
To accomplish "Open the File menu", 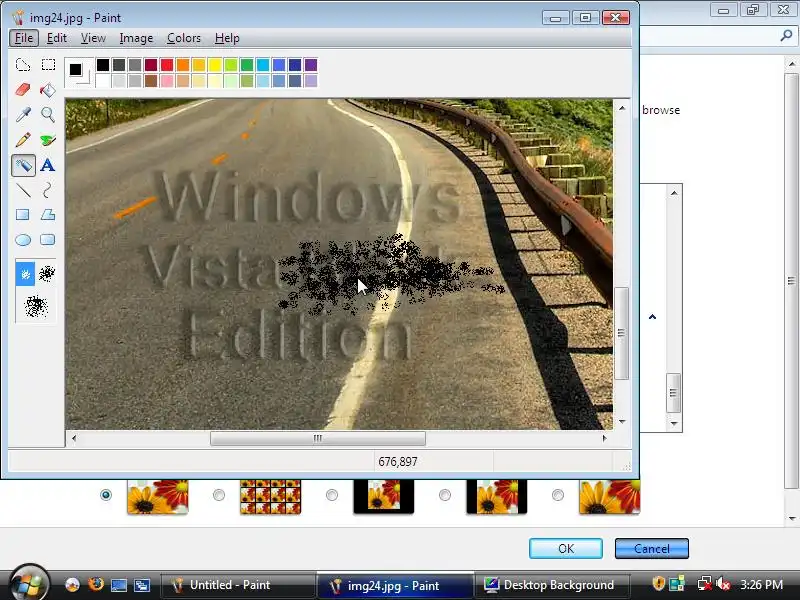I will tap(24, 38).
